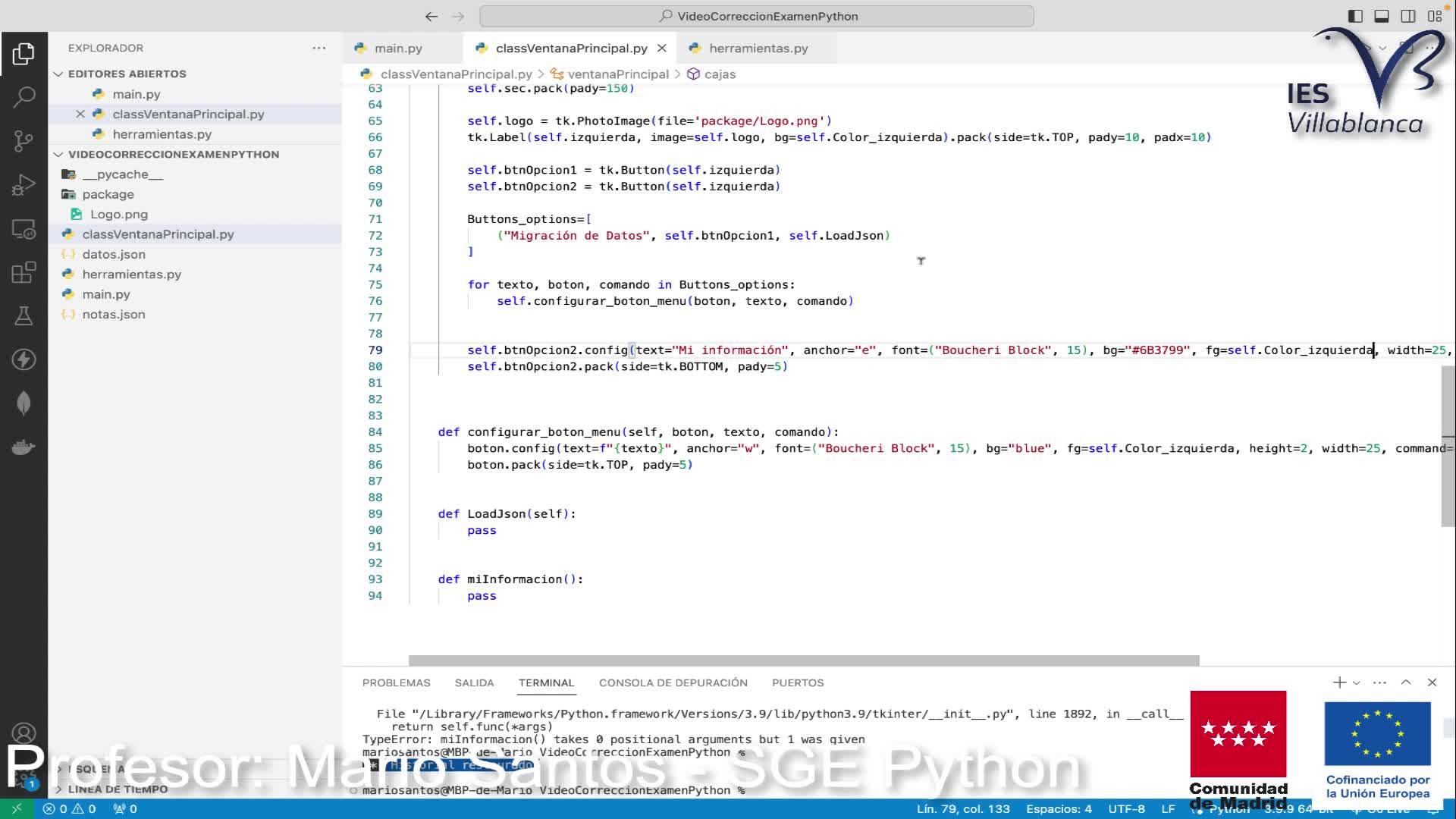The image size is (1456, 819).
Task: Toggle the bottom panel layout button
Action: click(x=1382, y=16)
